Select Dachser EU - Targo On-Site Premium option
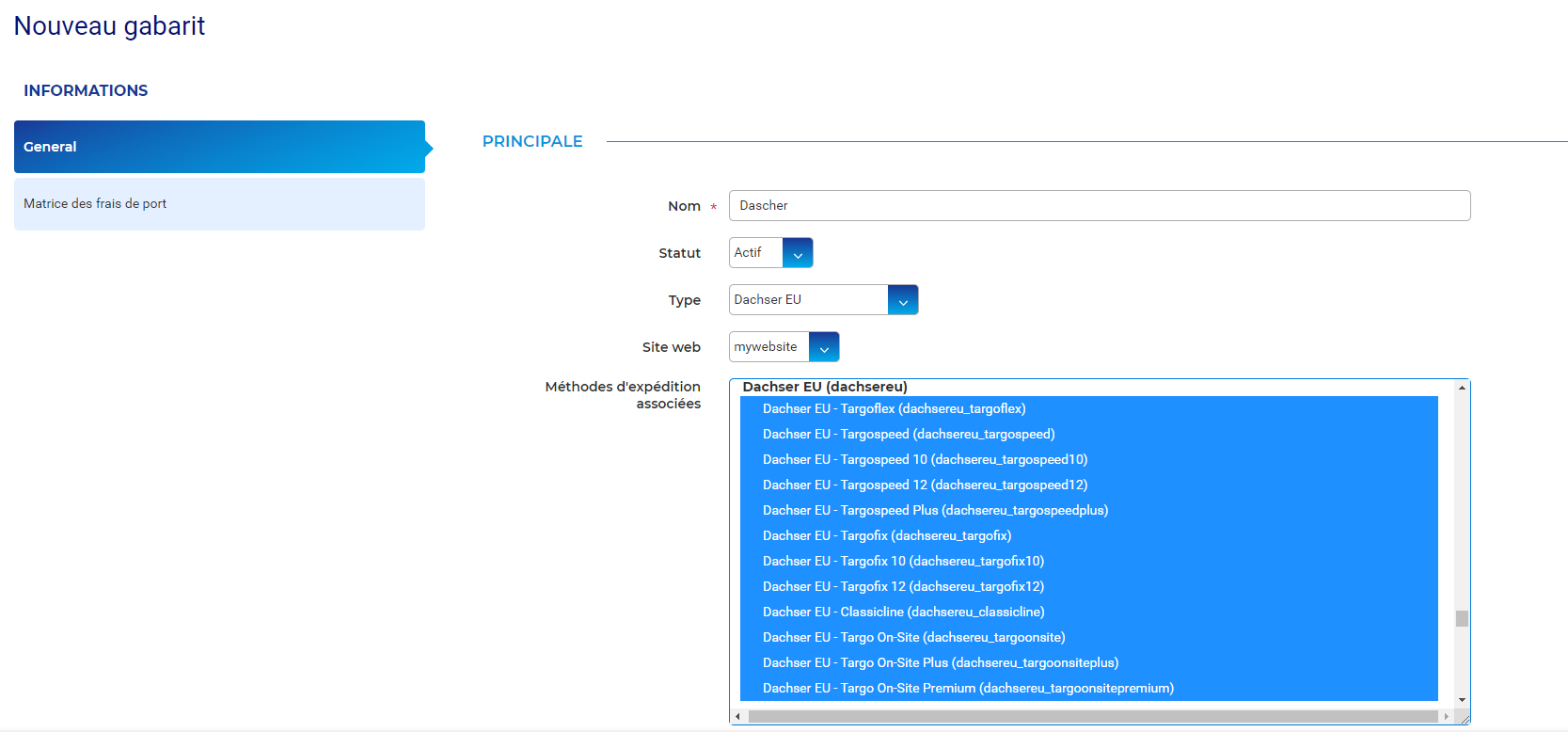 [1089, 688]
